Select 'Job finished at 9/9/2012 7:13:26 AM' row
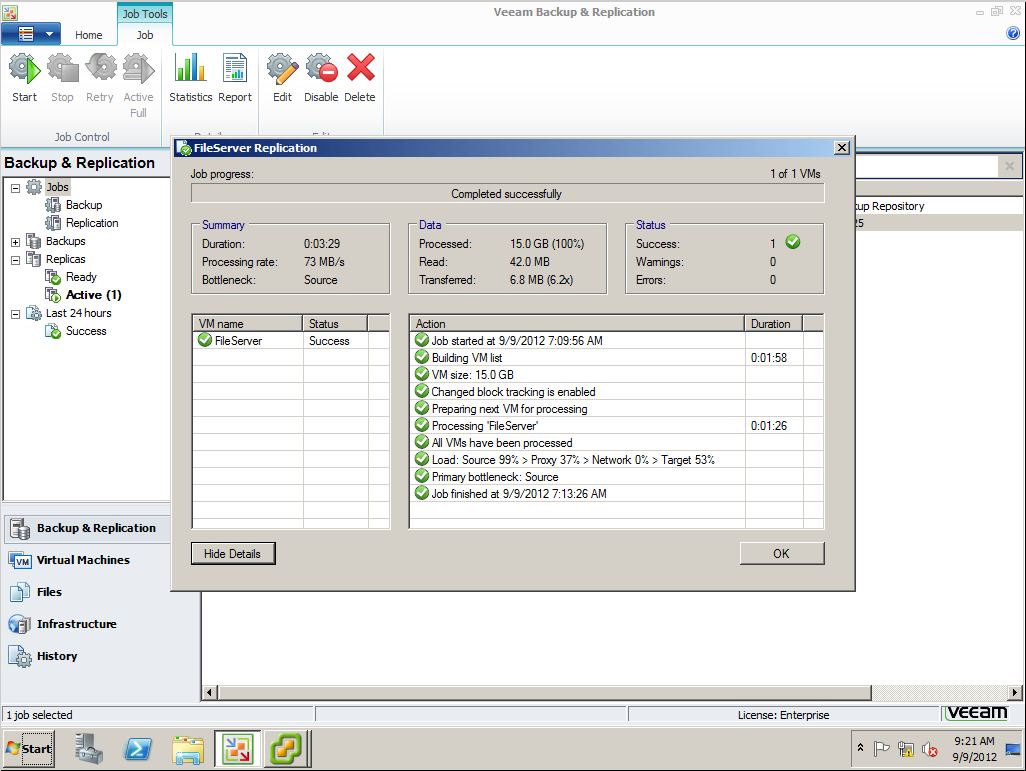The height and width of the screenshot is (771, 1026). coord(616,493)
